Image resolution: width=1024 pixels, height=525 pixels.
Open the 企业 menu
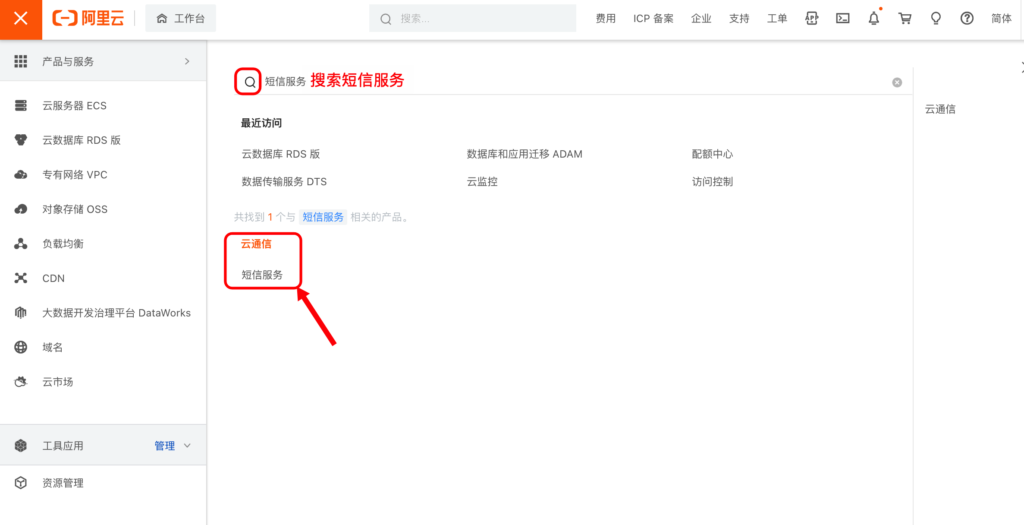pos(701,19)
